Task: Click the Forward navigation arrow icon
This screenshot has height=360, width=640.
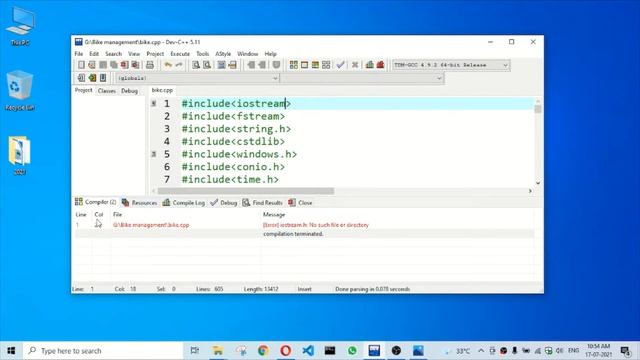Action: tap(262, 65)
